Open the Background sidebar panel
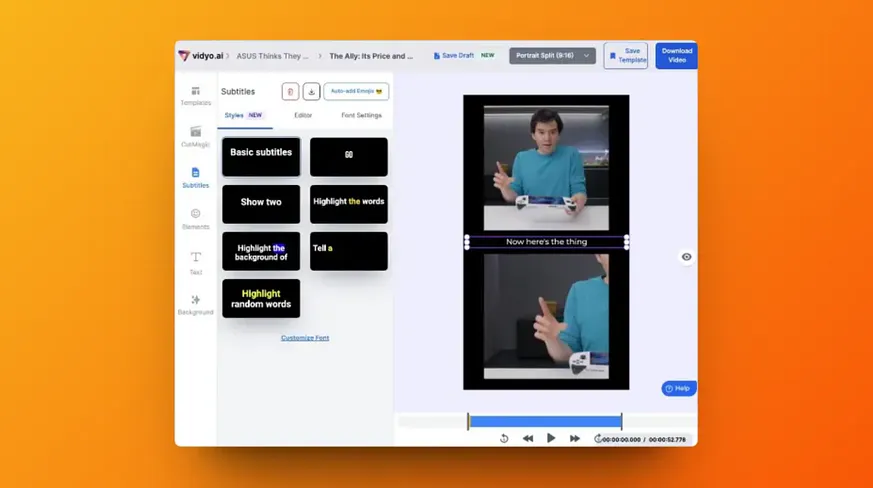Image resolution: width=873 pixels, height=488 pixels. (195, 305)
